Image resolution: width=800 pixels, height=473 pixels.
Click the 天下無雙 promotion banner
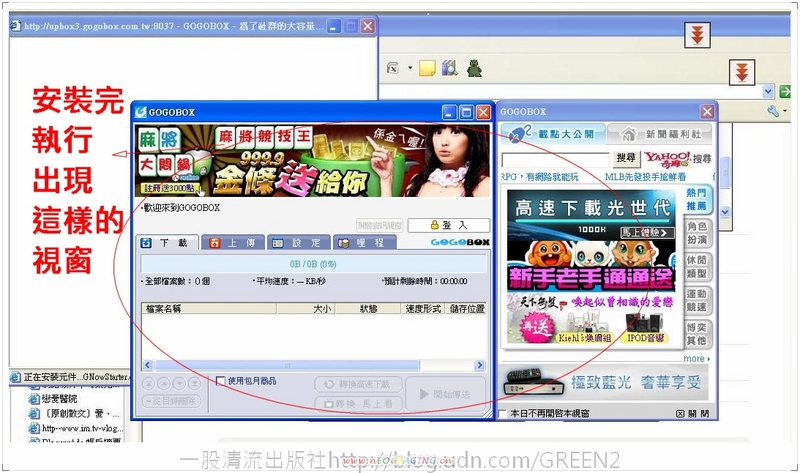coord(591,319)
